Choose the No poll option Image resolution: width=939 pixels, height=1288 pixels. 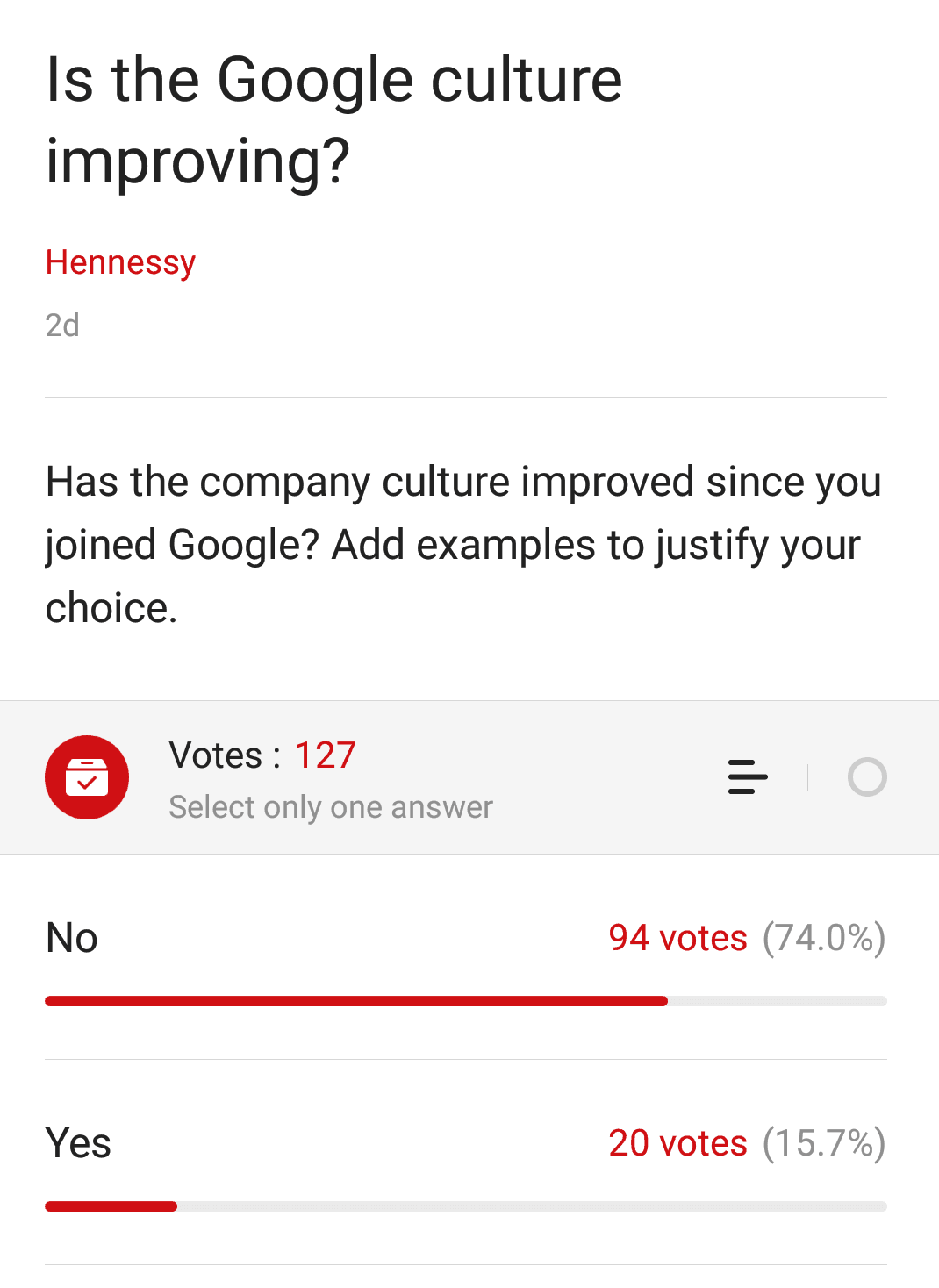point(466,957)
